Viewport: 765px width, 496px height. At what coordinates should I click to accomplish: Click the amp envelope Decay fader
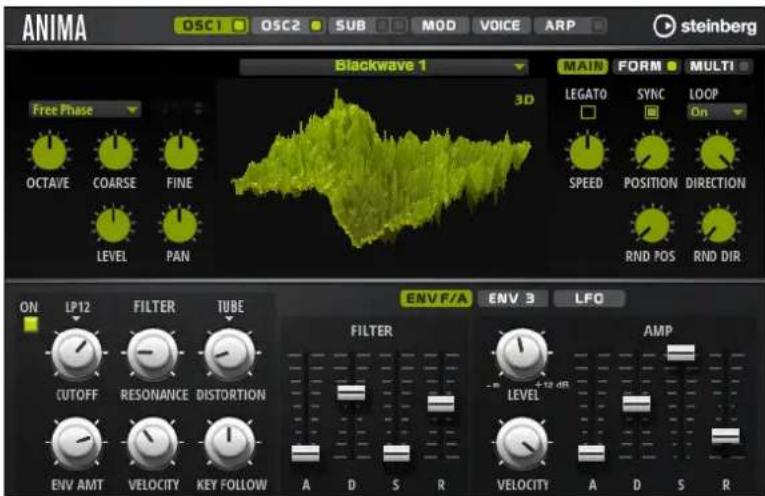(x=637, y=404)
